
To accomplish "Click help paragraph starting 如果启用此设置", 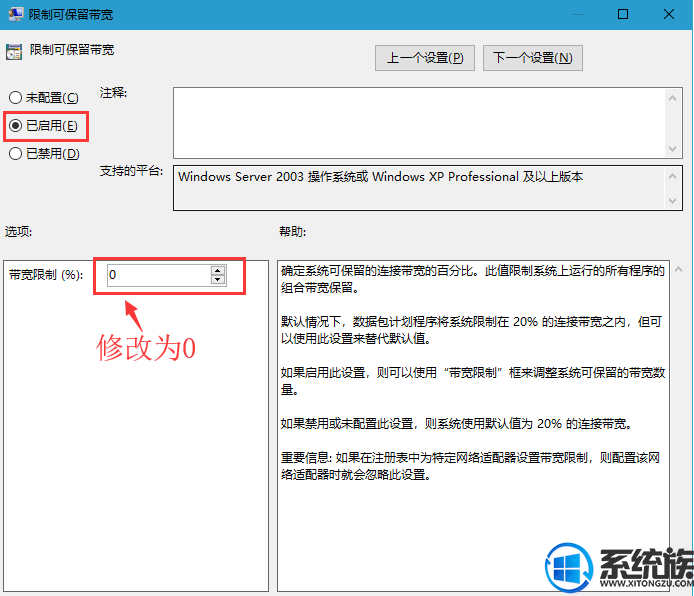I will tap(473, 381).
